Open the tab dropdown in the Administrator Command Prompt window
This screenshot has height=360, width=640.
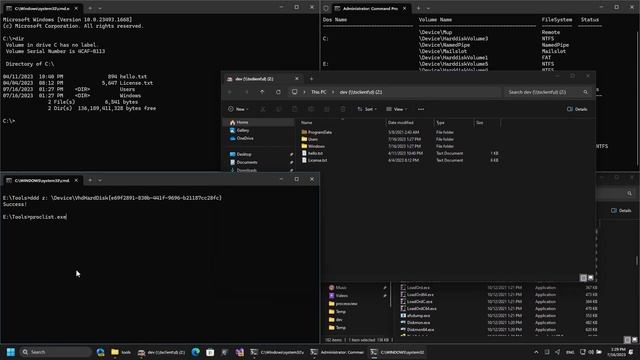point(428,8)
